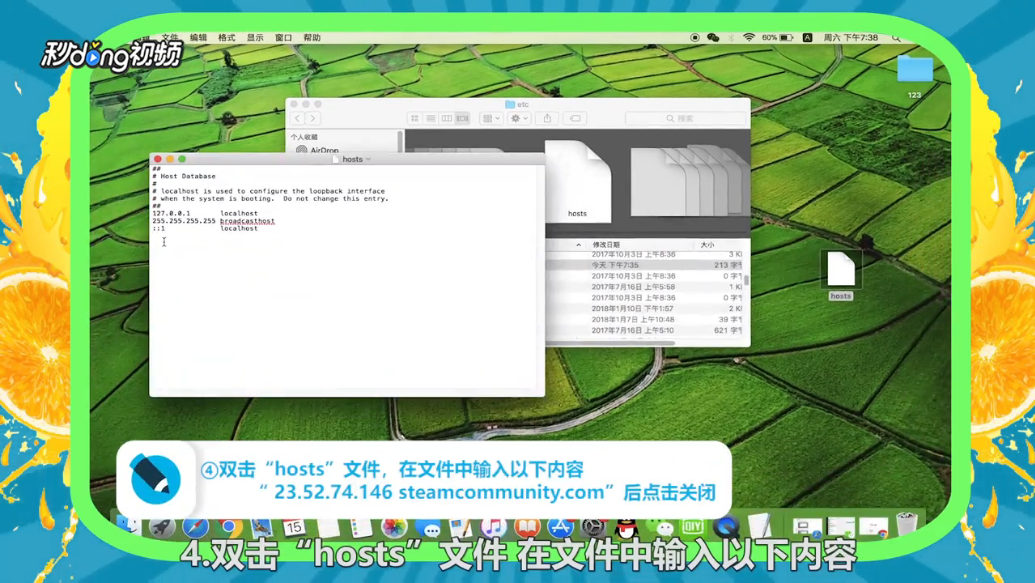
Task: Click the battery 60% status icon
Action: [x=777, y=38]
